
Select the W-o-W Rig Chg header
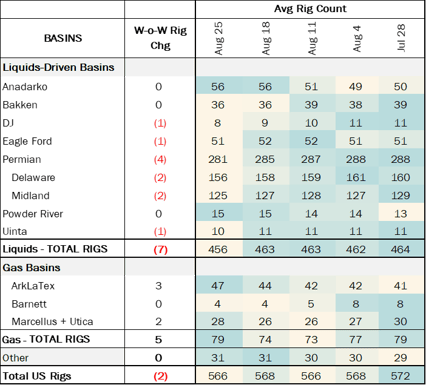160,38
